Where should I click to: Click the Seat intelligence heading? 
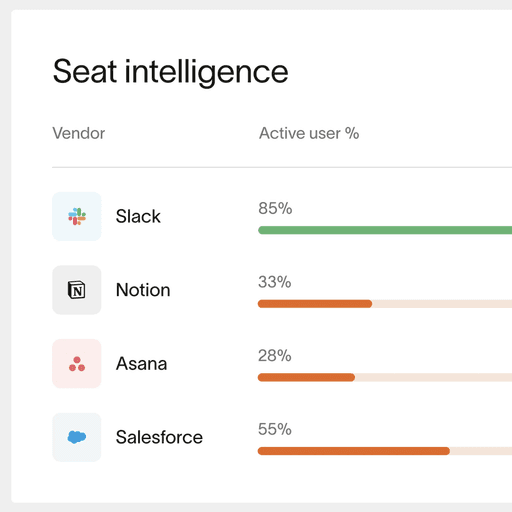pos(170,72)
